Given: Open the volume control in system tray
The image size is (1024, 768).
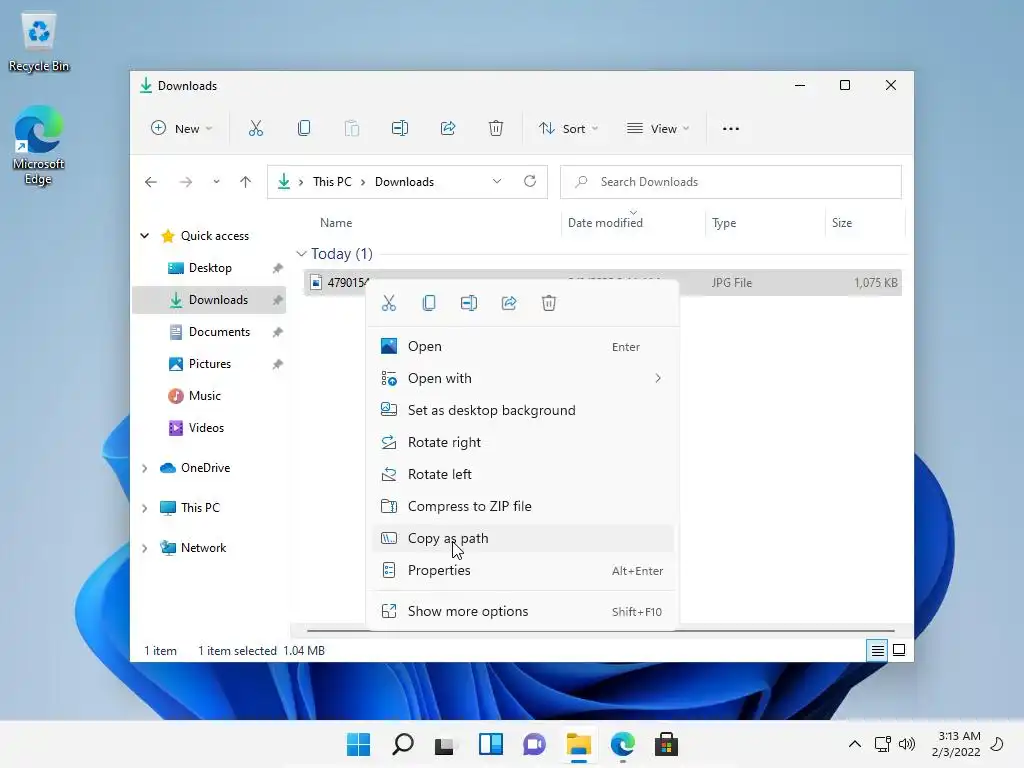Looking at the screenshot, I should pyautogui.click(x=907, y=744).
